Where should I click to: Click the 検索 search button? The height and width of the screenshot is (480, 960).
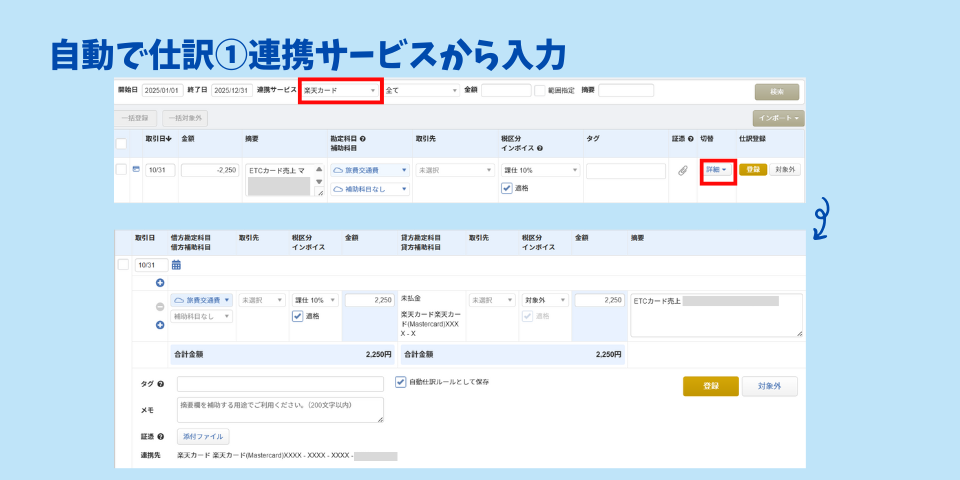pos(776,91)
